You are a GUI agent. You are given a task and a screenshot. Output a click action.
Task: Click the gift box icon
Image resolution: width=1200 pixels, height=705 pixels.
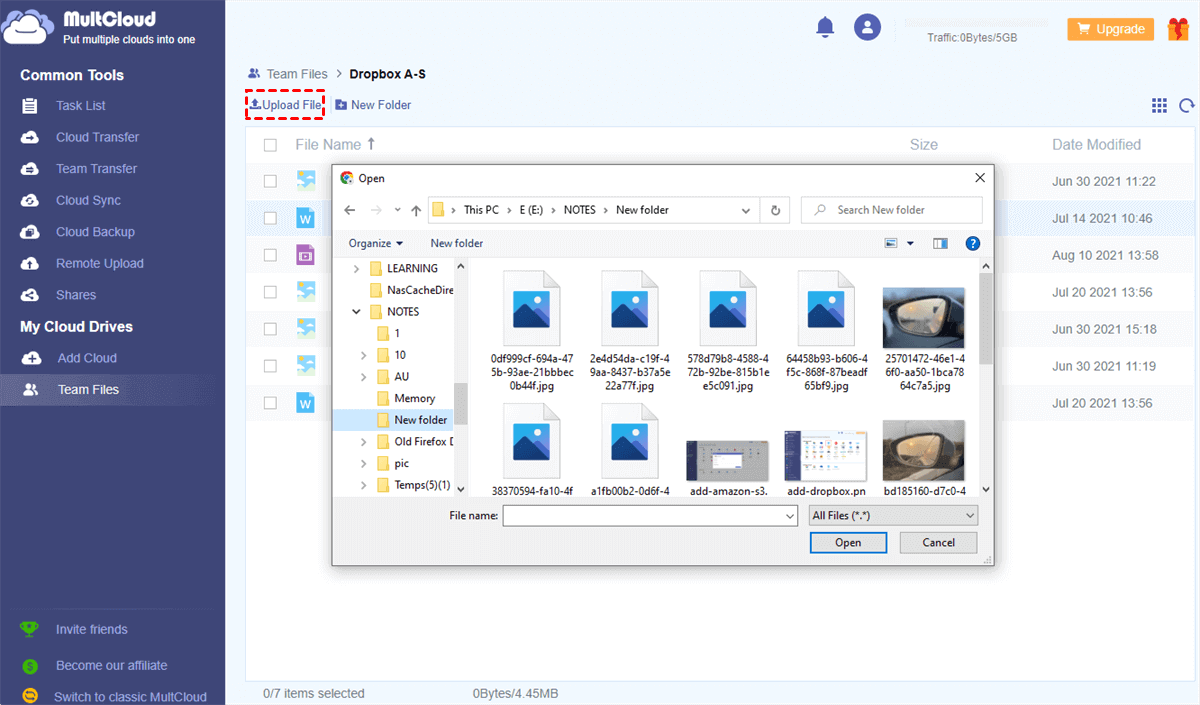click(x=1177, y=29)
